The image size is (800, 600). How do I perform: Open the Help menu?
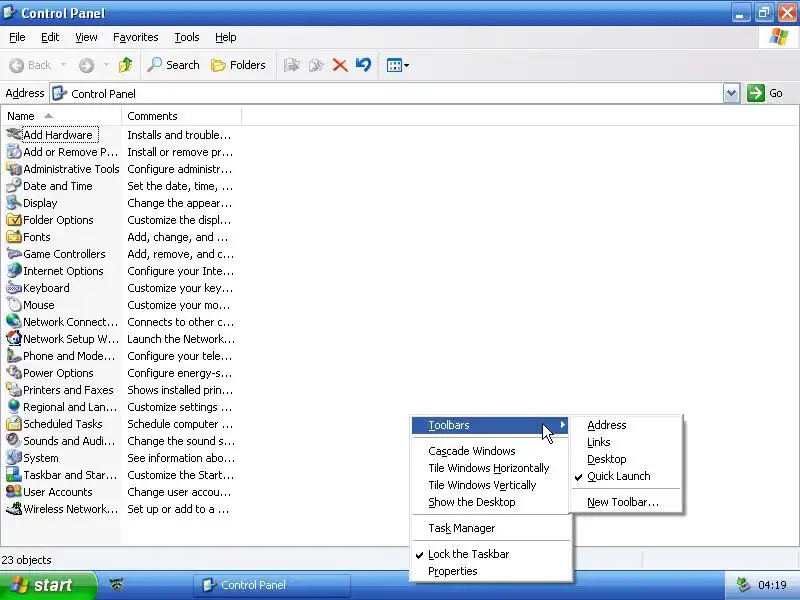coord(226,37)
